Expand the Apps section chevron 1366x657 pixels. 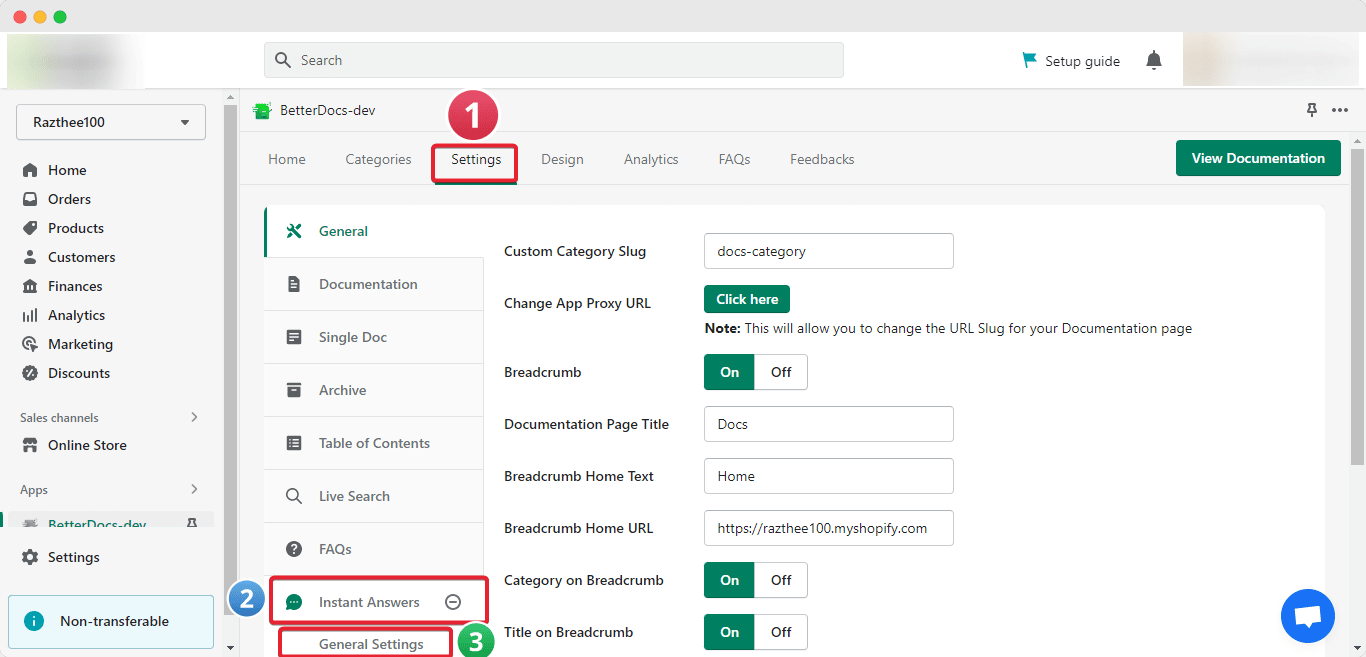tap(194, 489)
